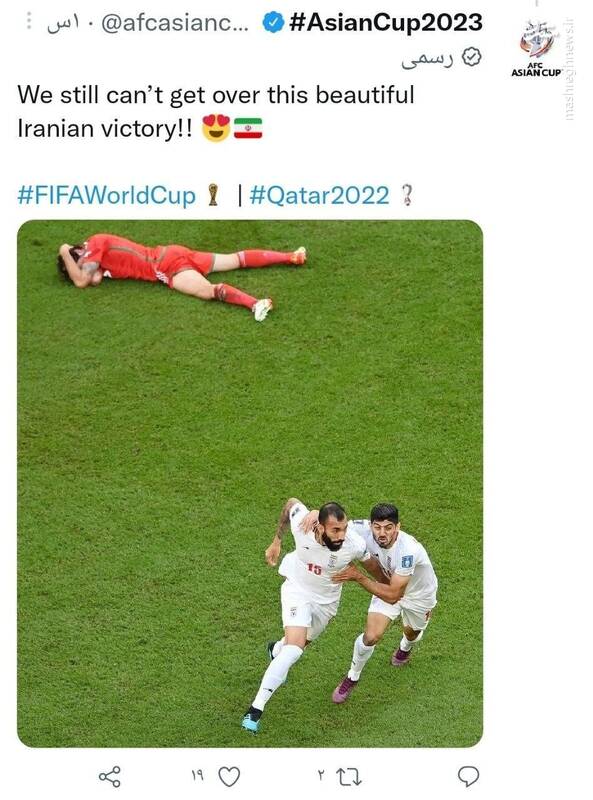
Task: Click the رسمی official label text
Action: [x=427, y=60]
